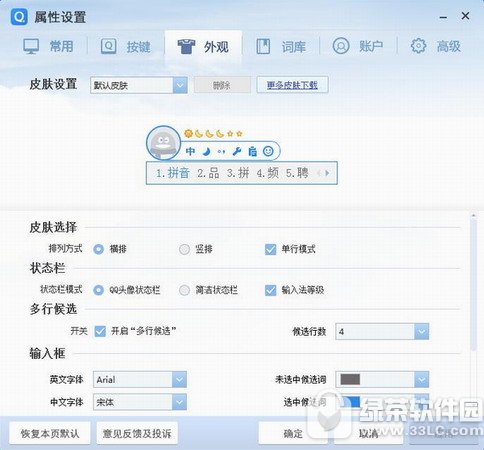The width and height of the screenshot is (484, 450).
Task: Open the 中文字体 宋体 dropdown
Action: click(140, 402)
